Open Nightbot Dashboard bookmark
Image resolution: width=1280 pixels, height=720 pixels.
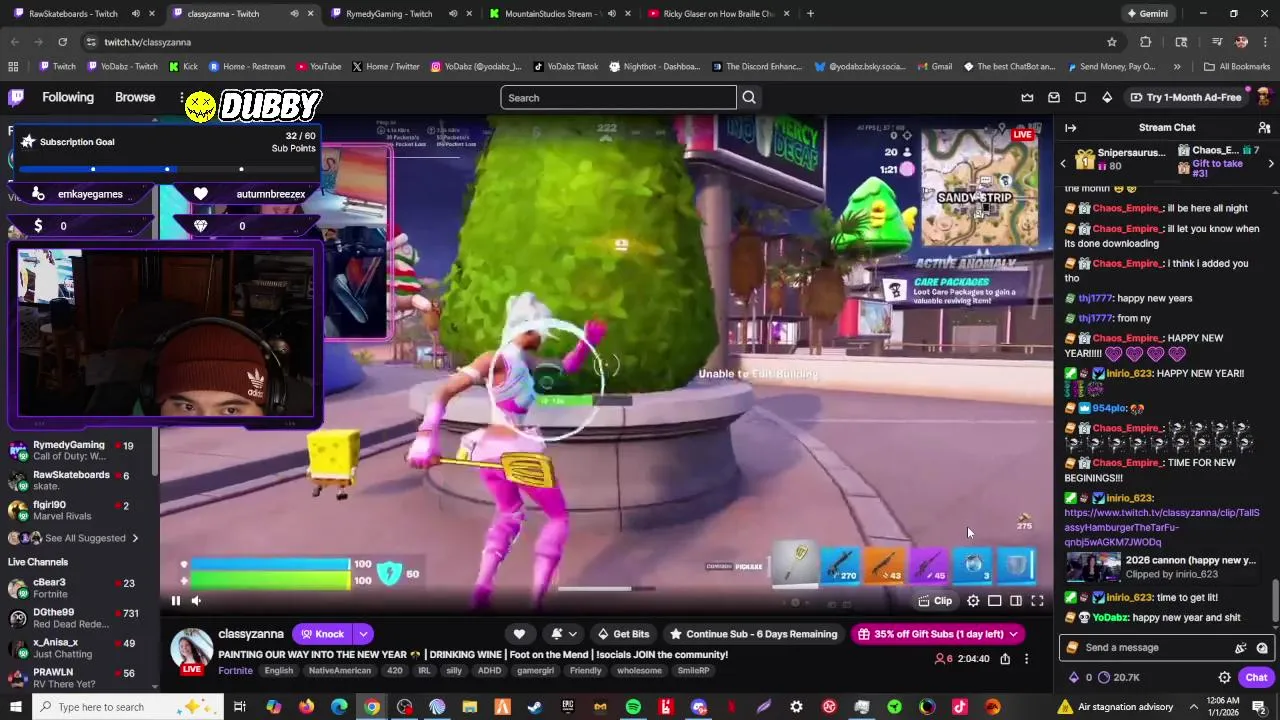pos(654,67)
